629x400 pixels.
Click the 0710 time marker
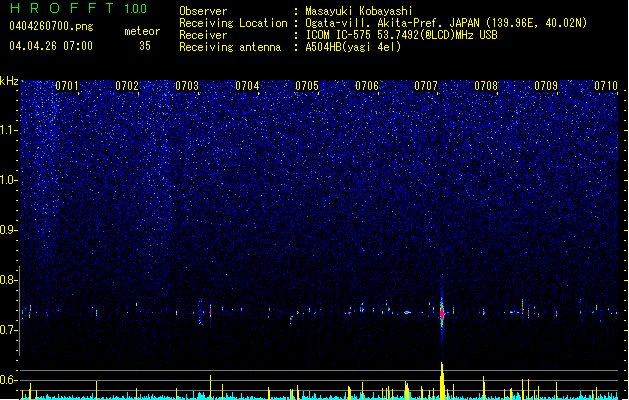[606, 86]
